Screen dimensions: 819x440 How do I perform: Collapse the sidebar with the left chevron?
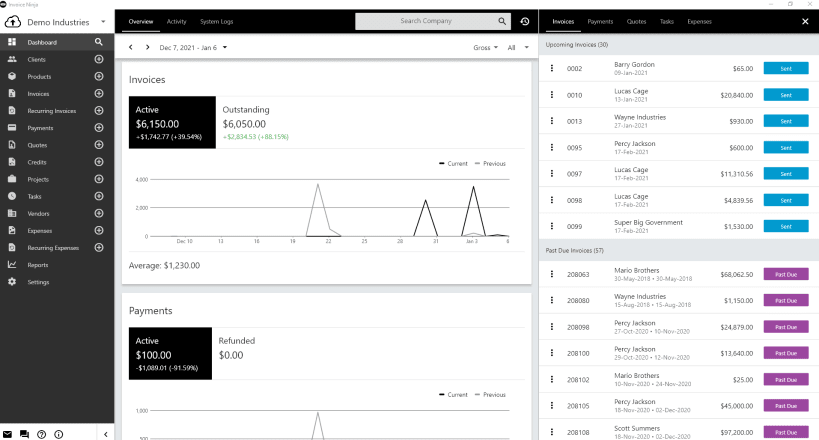106,434
